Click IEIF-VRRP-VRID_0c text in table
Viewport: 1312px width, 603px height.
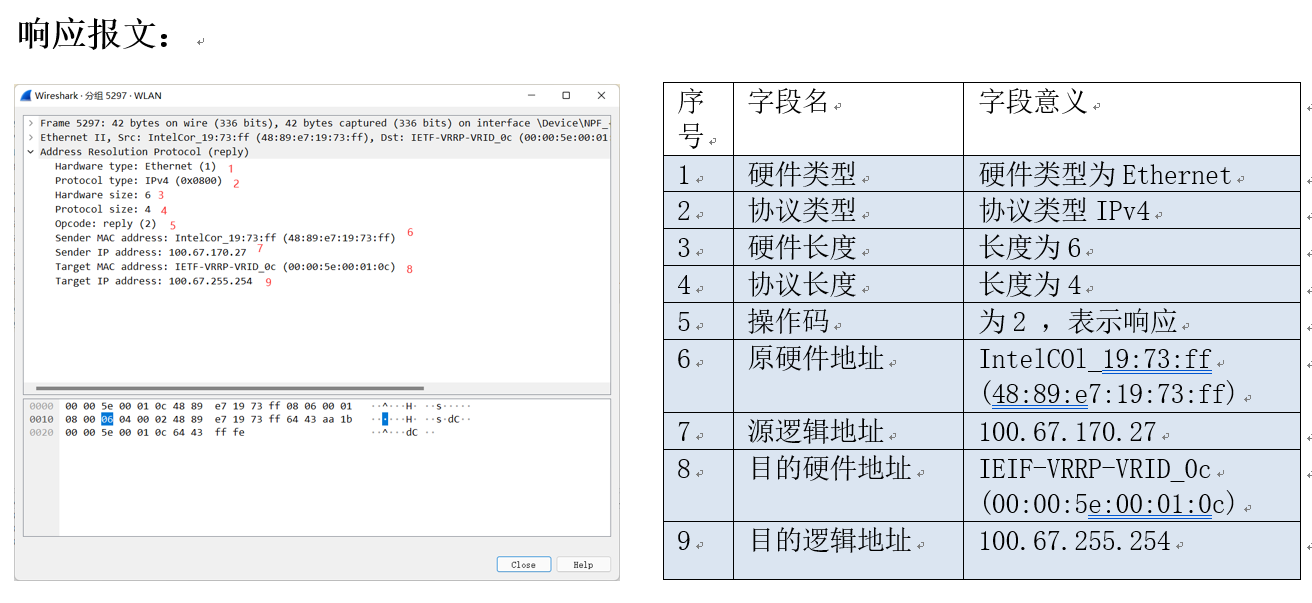pyautogui.click(x=1095, y=469)
